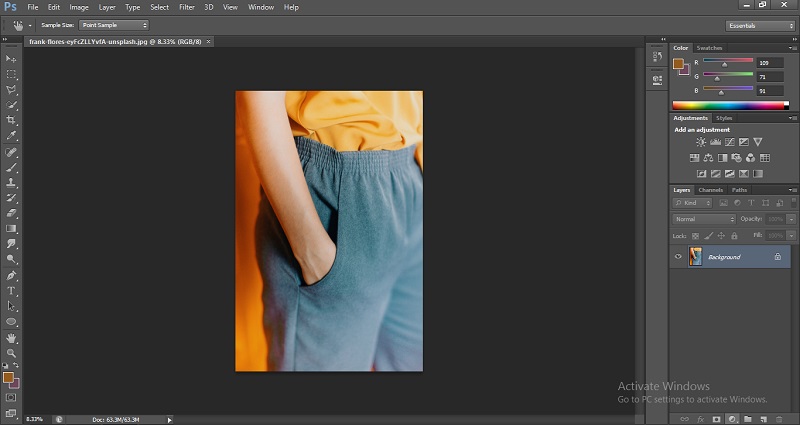Toggle lock all for layer
The image size is (800, 425).
(x=734, y=236)
